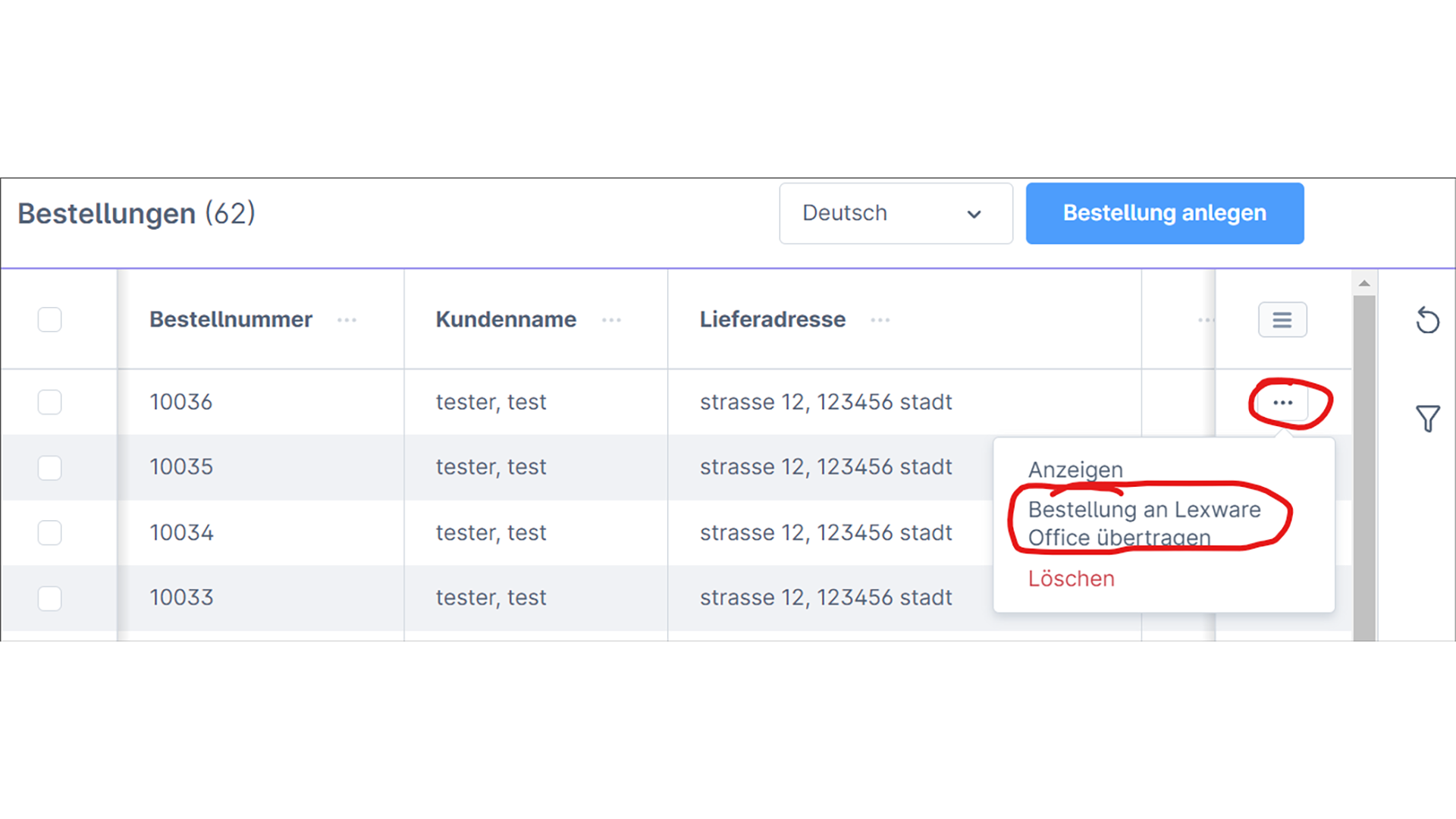This screenshot has height=819, width=1456.
Task: Open the column list settings icon
Action: (1282, 319)
